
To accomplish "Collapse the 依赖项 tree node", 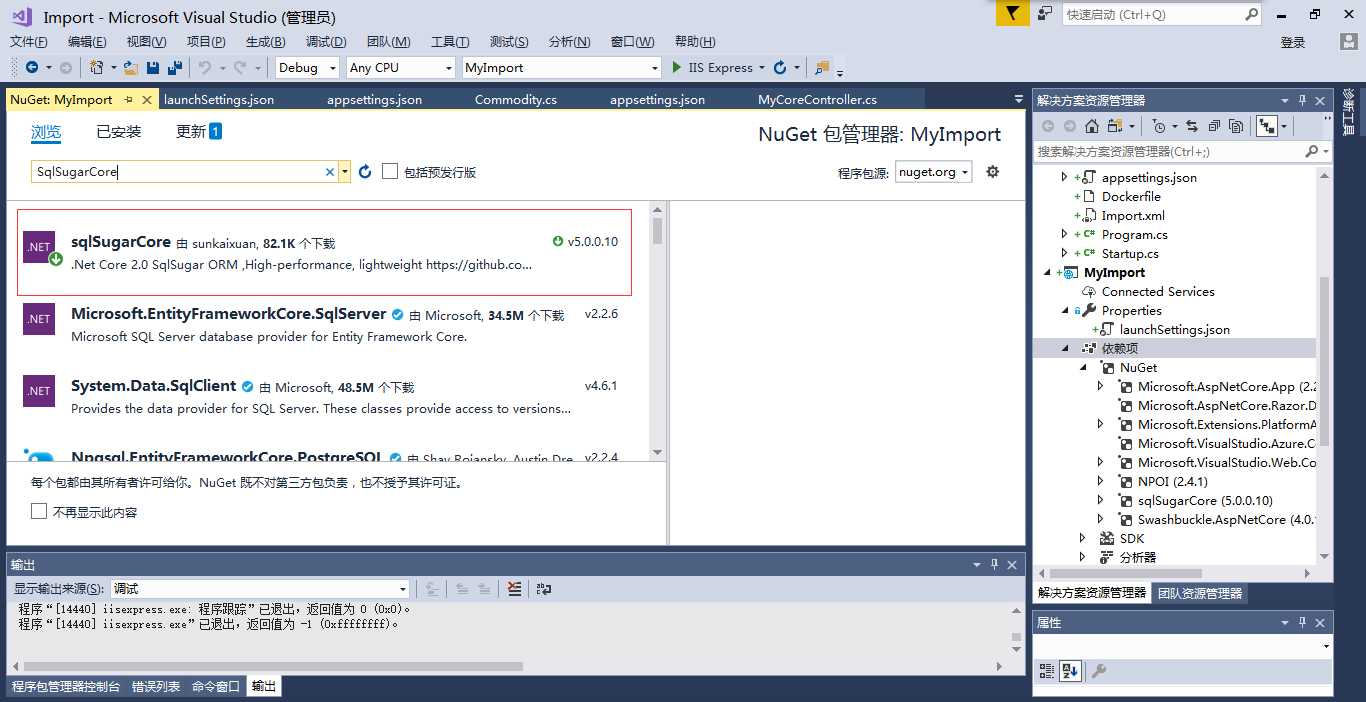I will click(x=1065, y=349).
